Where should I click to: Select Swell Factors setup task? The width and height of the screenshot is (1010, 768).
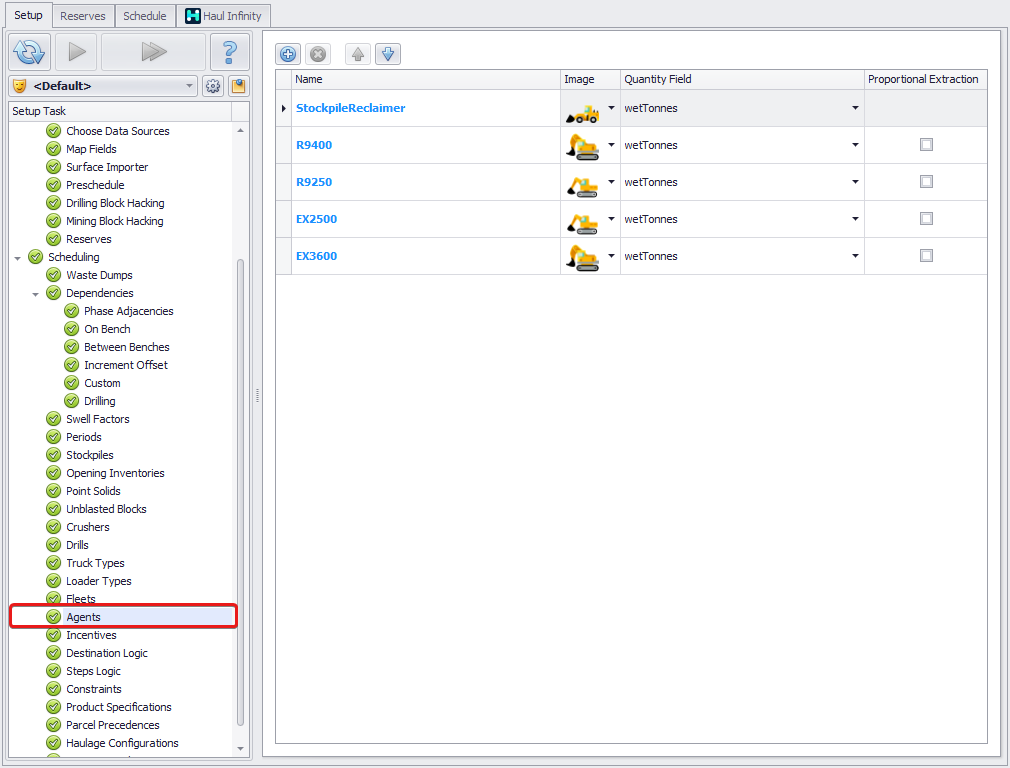(x=97, y=419)
